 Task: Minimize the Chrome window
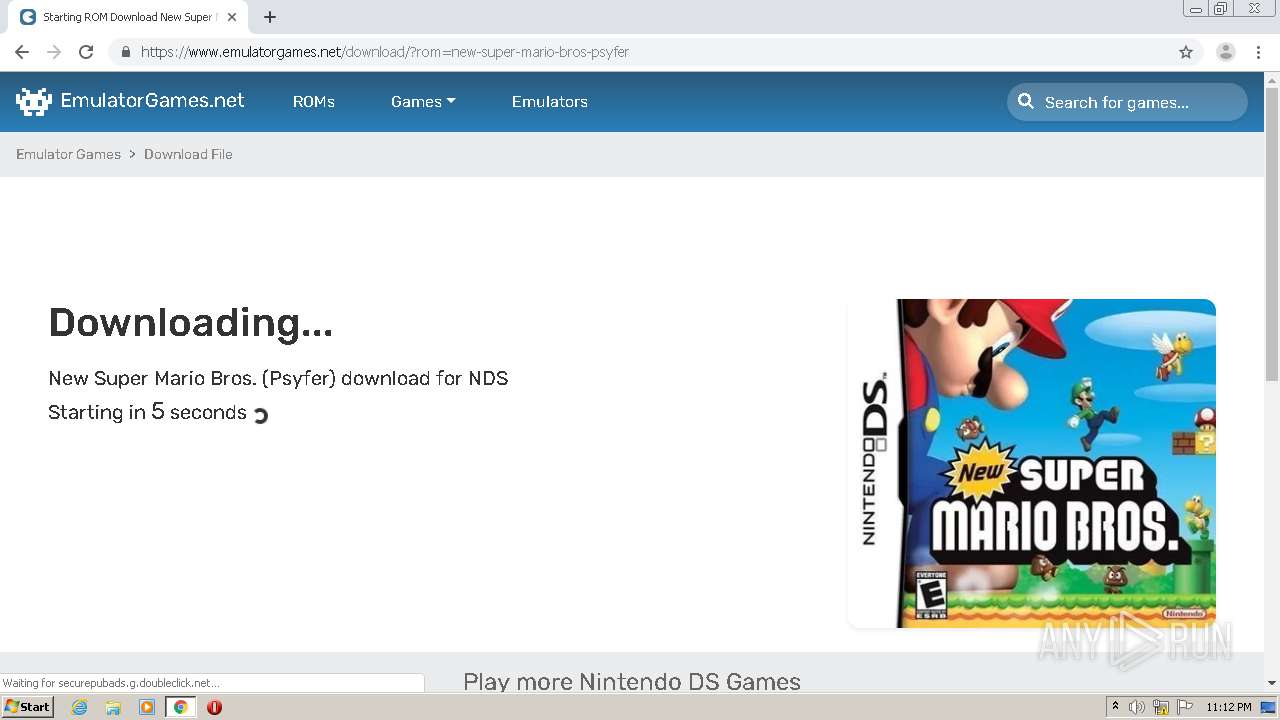pyautogui.click(x=1195, y=9)
